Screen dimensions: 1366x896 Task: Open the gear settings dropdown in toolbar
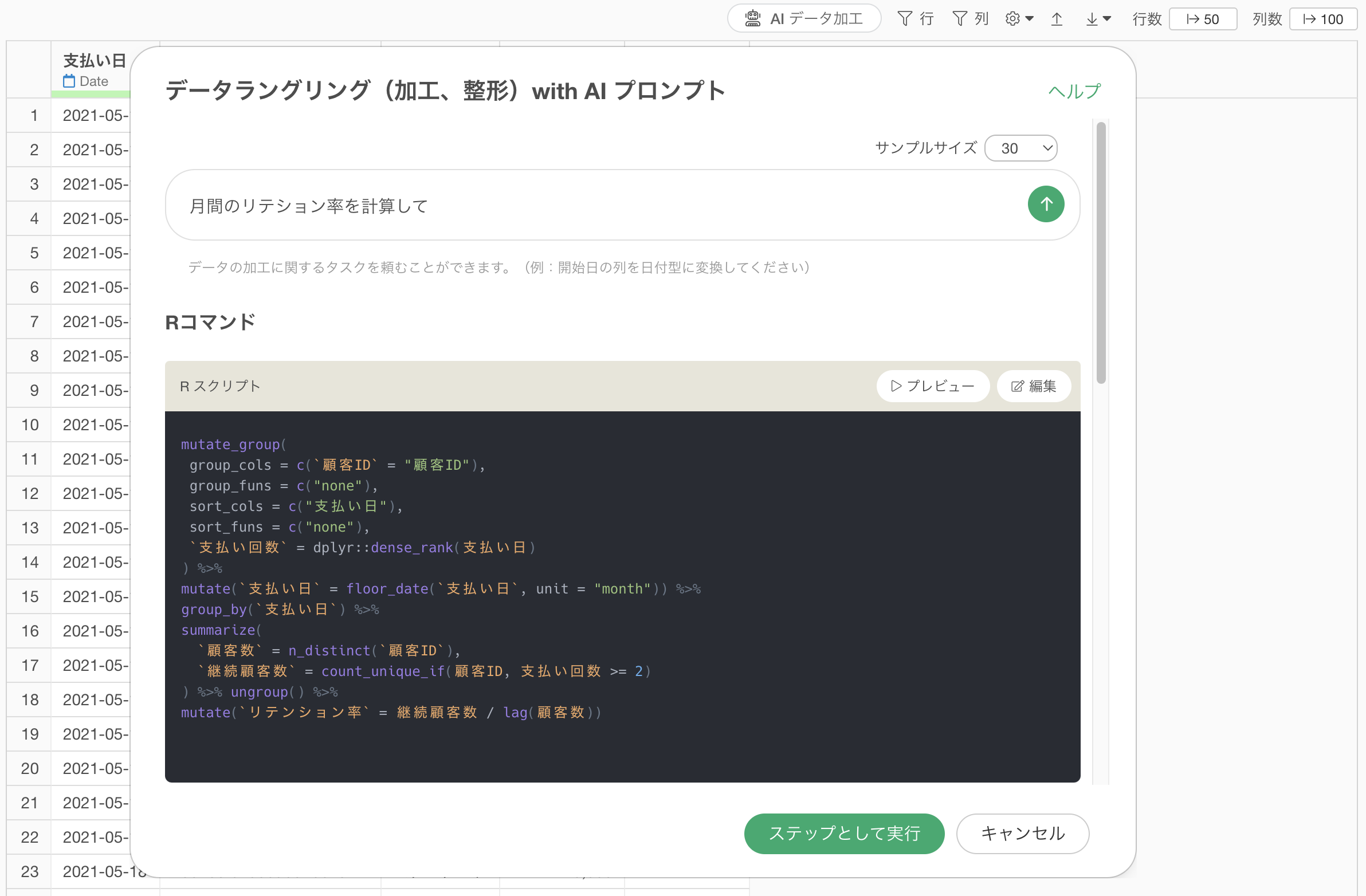(x=1019, y=19)
